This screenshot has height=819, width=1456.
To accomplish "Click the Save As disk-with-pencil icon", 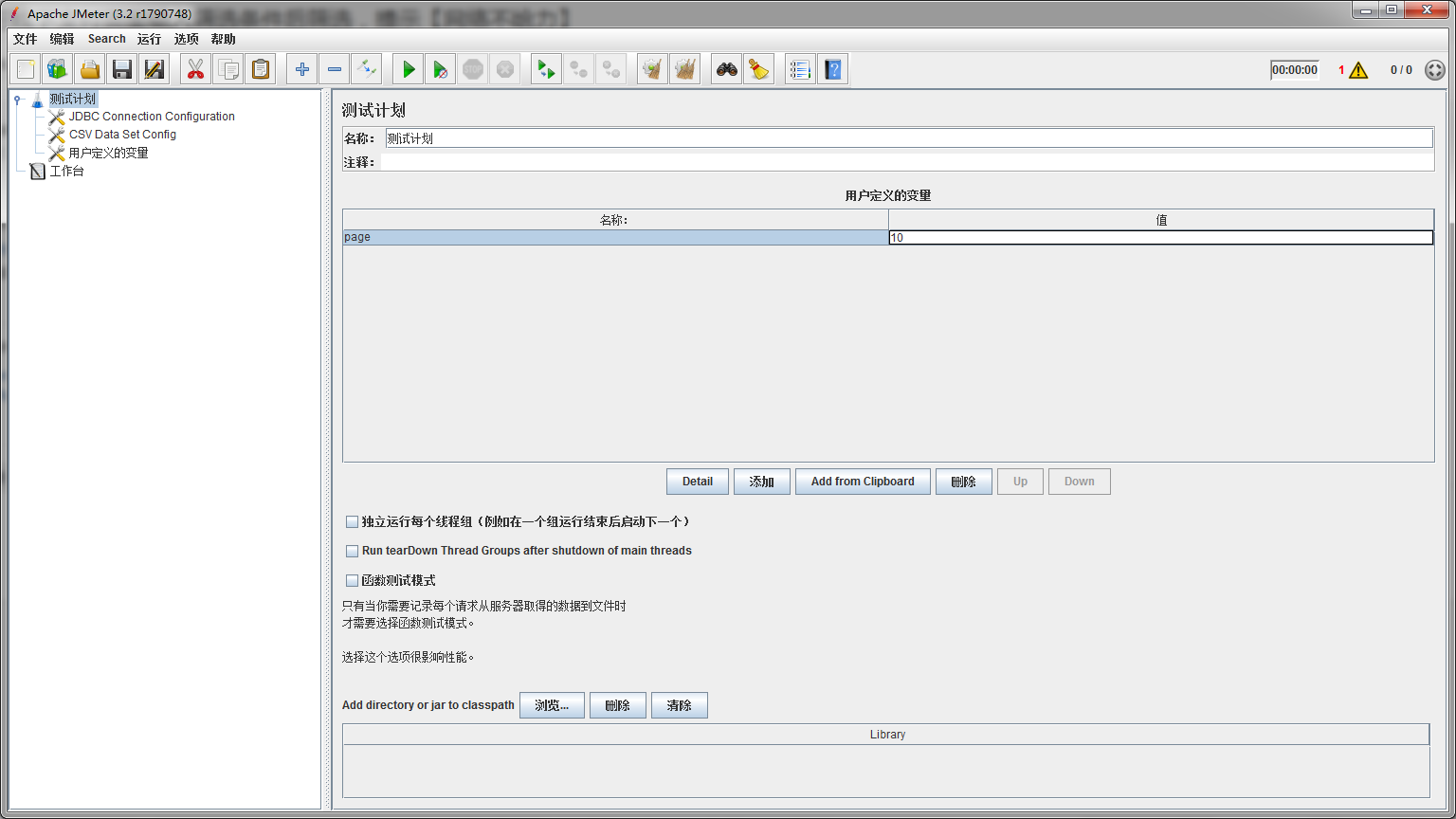I will [x=154, y=69].
